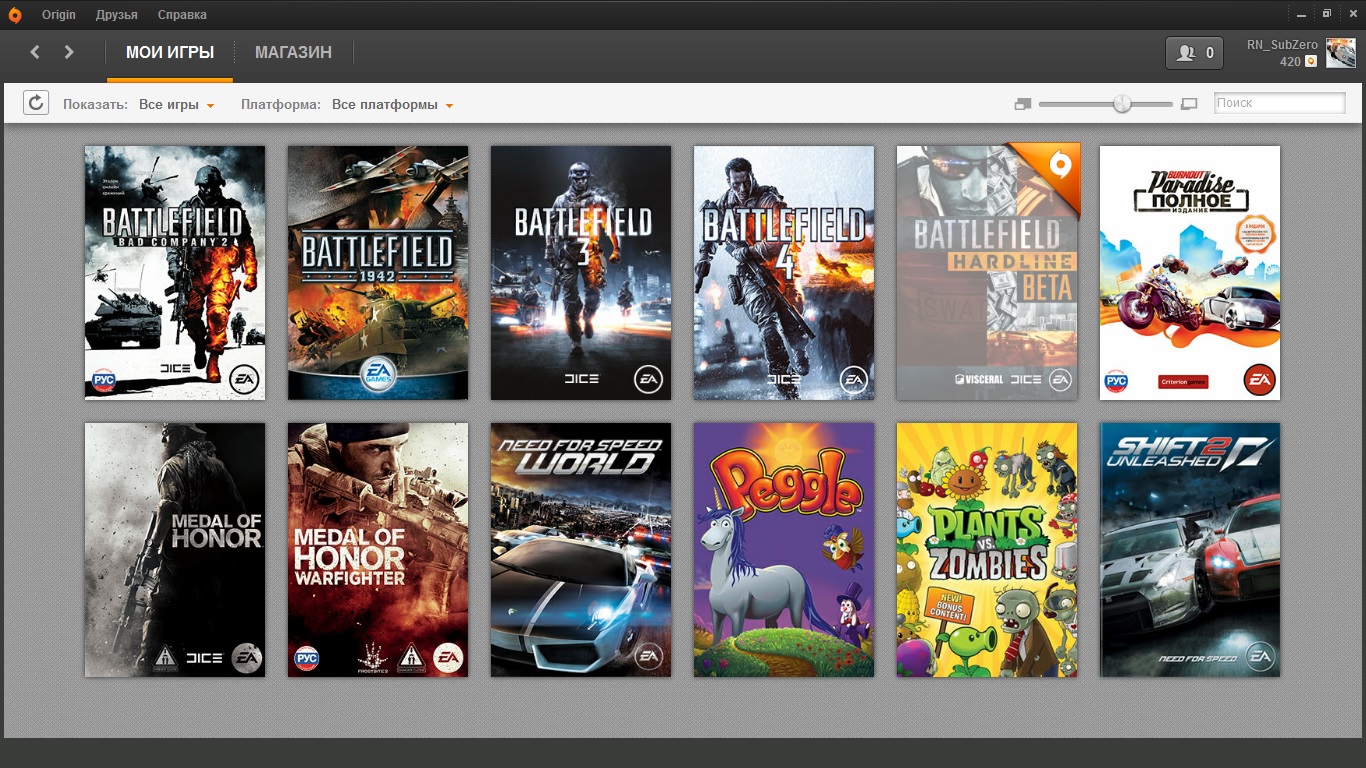Minimize the Origin window

click(x=1303, y=14)
